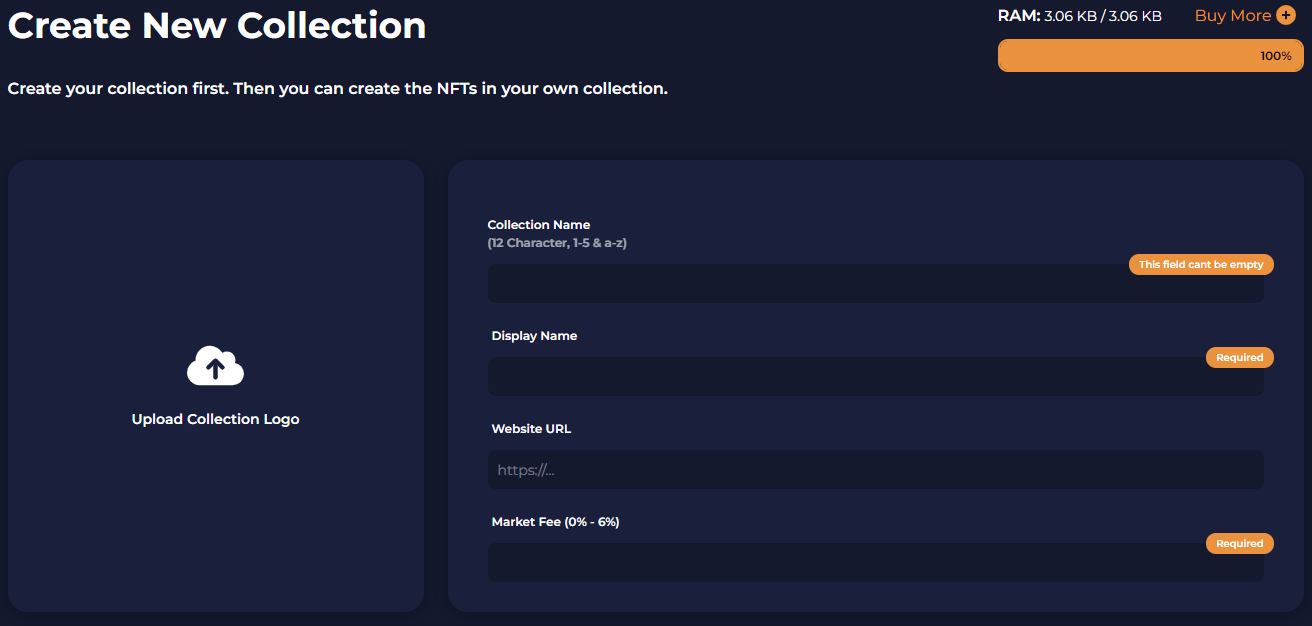Click the plus icon beside Buy More
1312x626 pixels.
coord(1285,16)
